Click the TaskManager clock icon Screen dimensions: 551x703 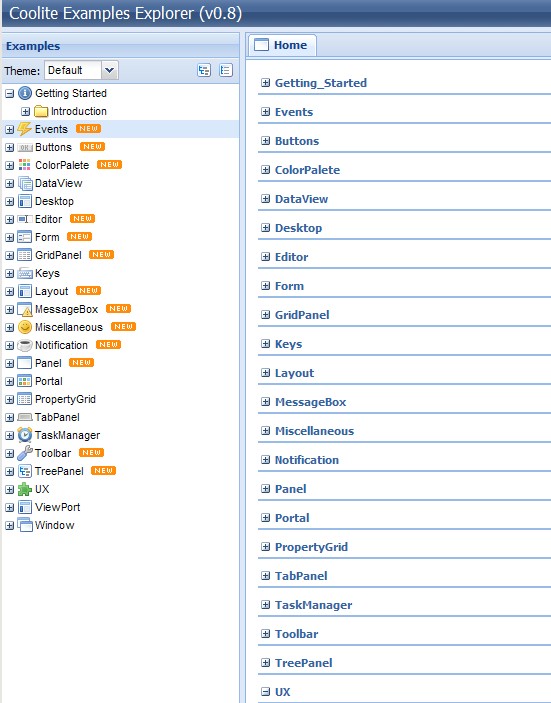click(x=25, y=435)
